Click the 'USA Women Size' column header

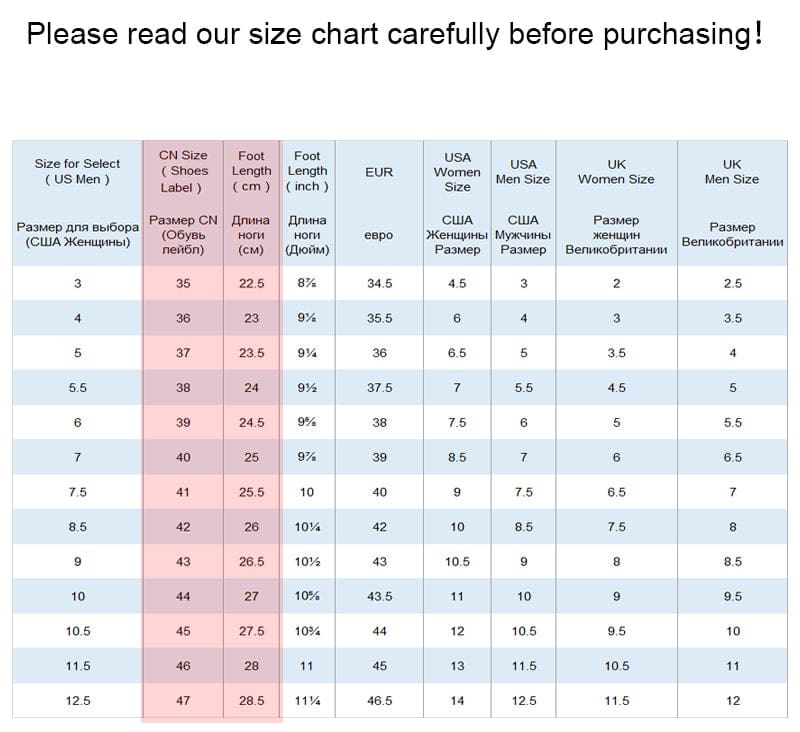tap(457, 172)
